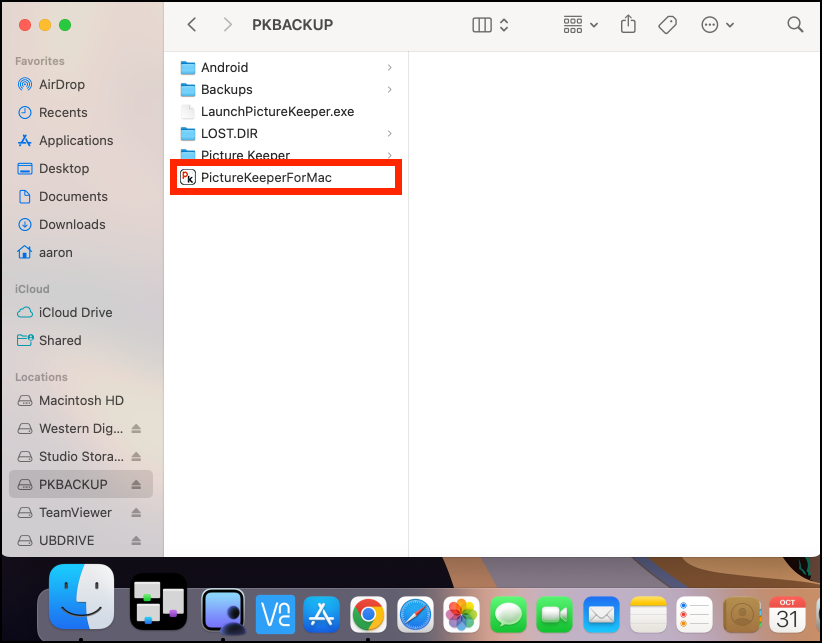Switch Finder to column view icon
Screen dimensions: 822x643
pos(482,25)
